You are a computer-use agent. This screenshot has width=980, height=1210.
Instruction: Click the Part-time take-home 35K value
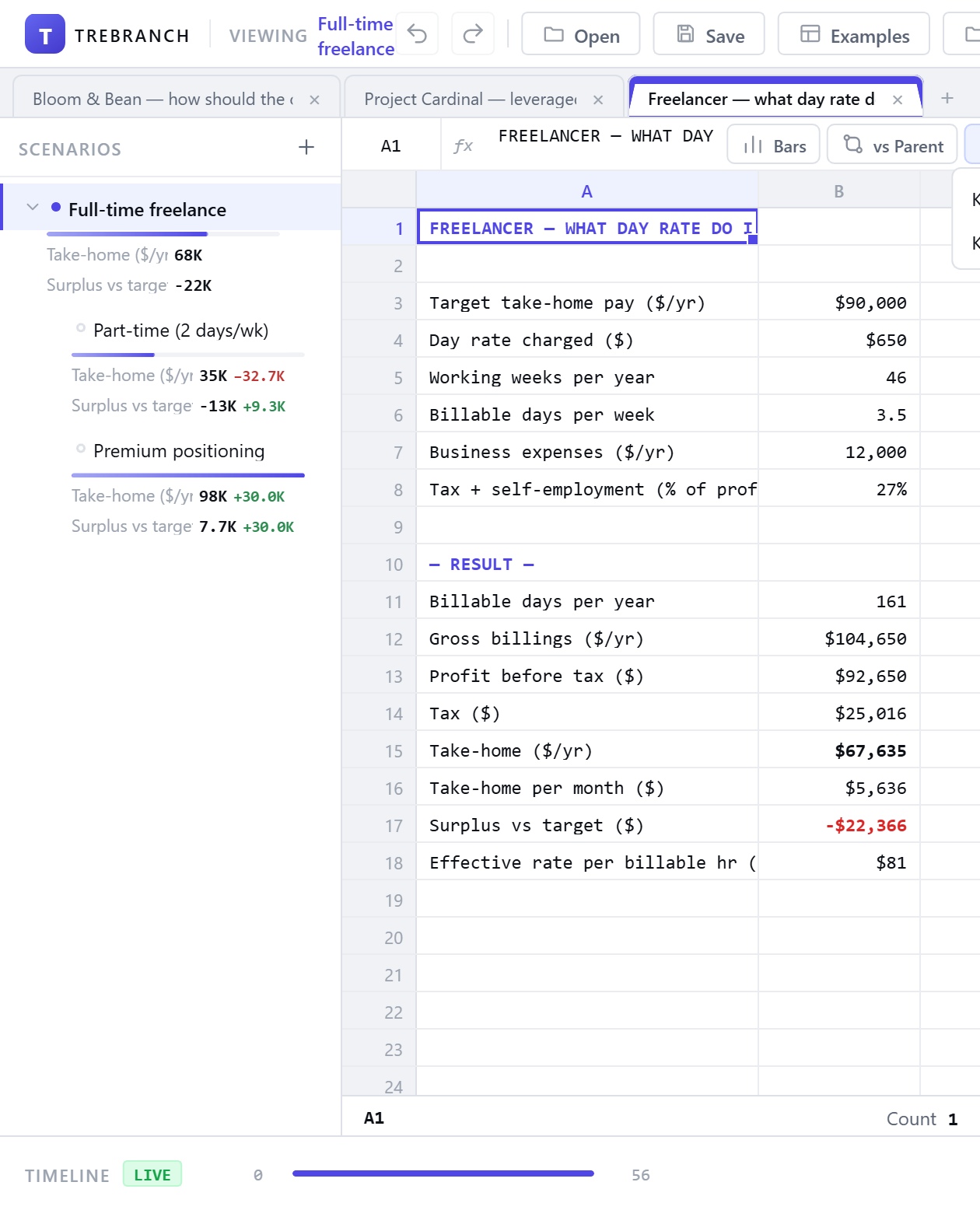click(213, 376)
